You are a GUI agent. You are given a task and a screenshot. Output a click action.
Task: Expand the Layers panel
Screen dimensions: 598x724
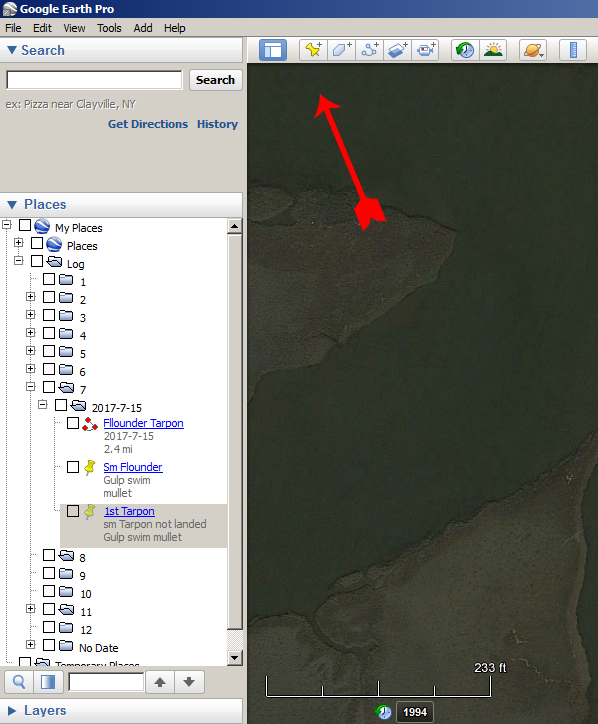click(12, 710)
